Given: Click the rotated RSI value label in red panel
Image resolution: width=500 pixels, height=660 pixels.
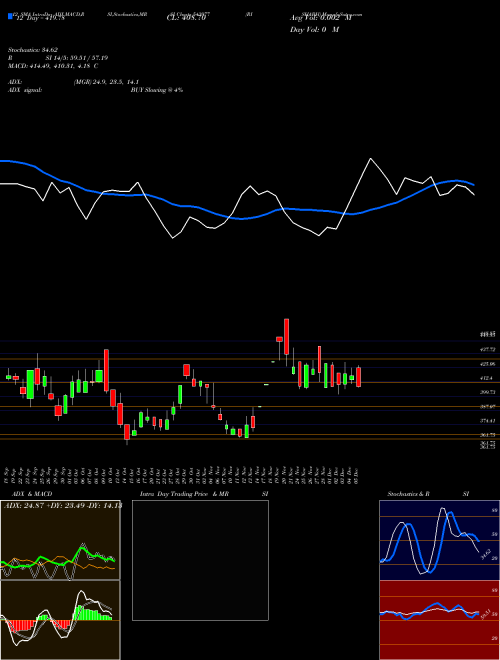Looking at the screenshot, I should click(x=485, y=615).
